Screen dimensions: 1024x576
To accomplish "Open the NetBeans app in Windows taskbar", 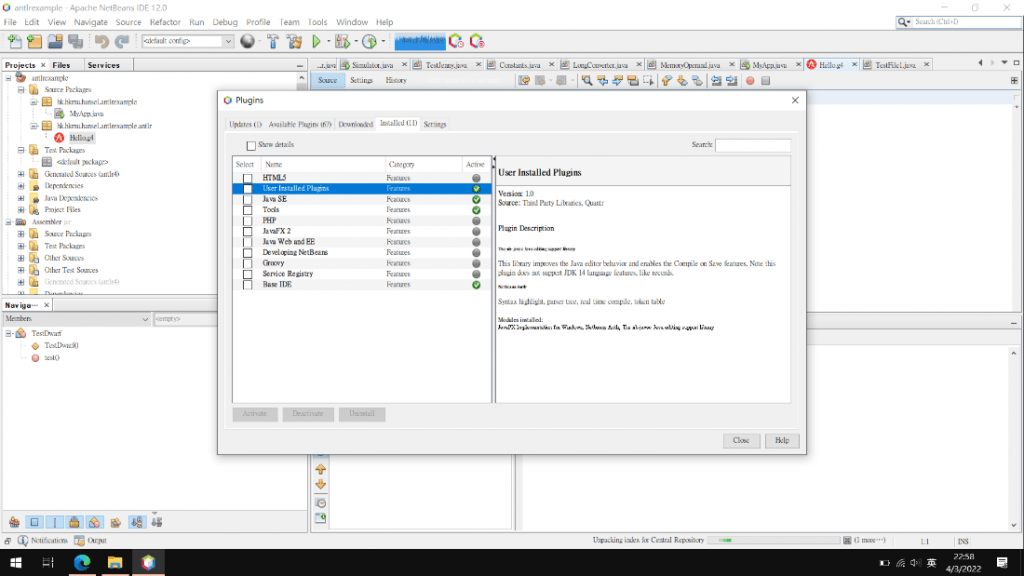I will click(148, 563).
